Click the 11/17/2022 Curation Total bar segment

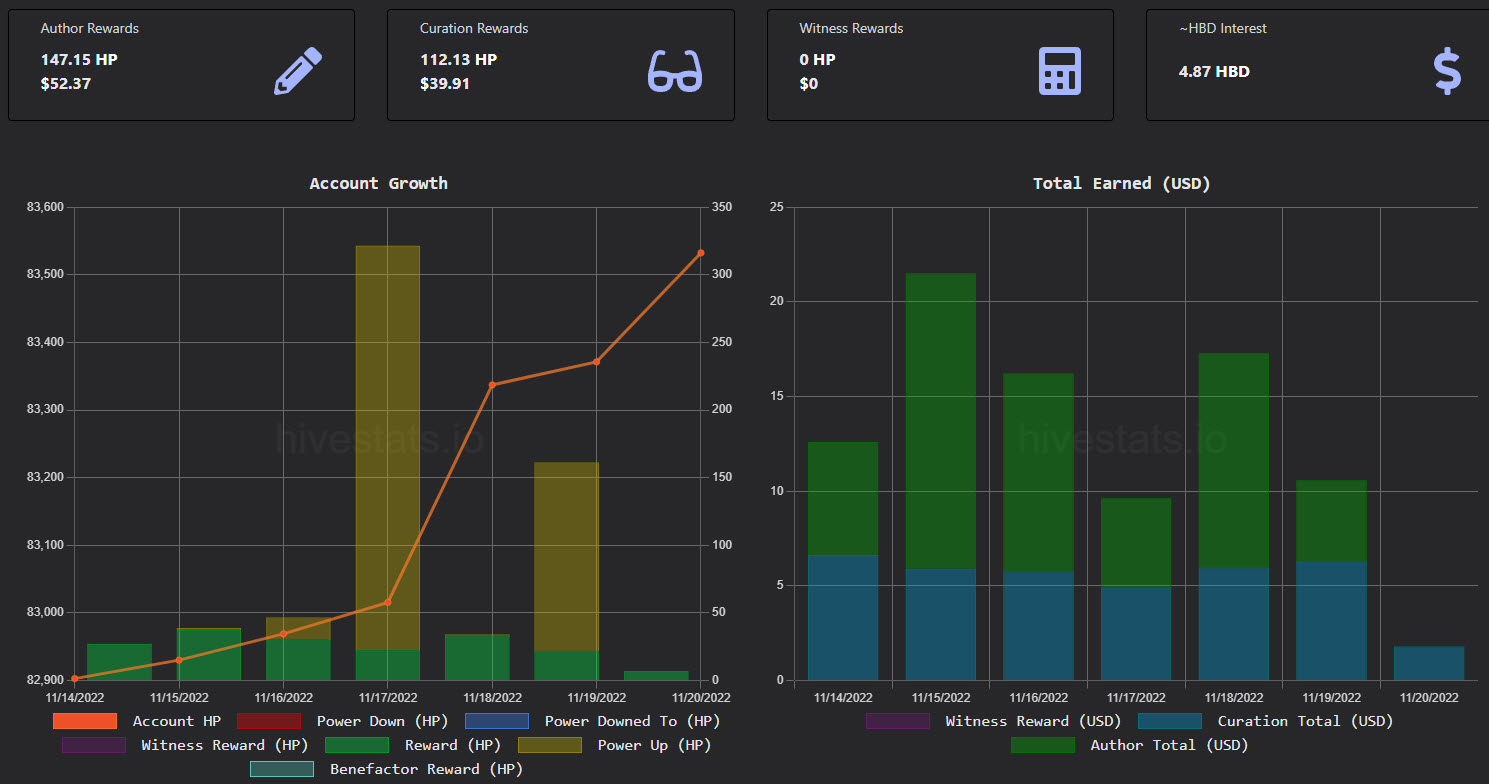(x=1136, y=634)
